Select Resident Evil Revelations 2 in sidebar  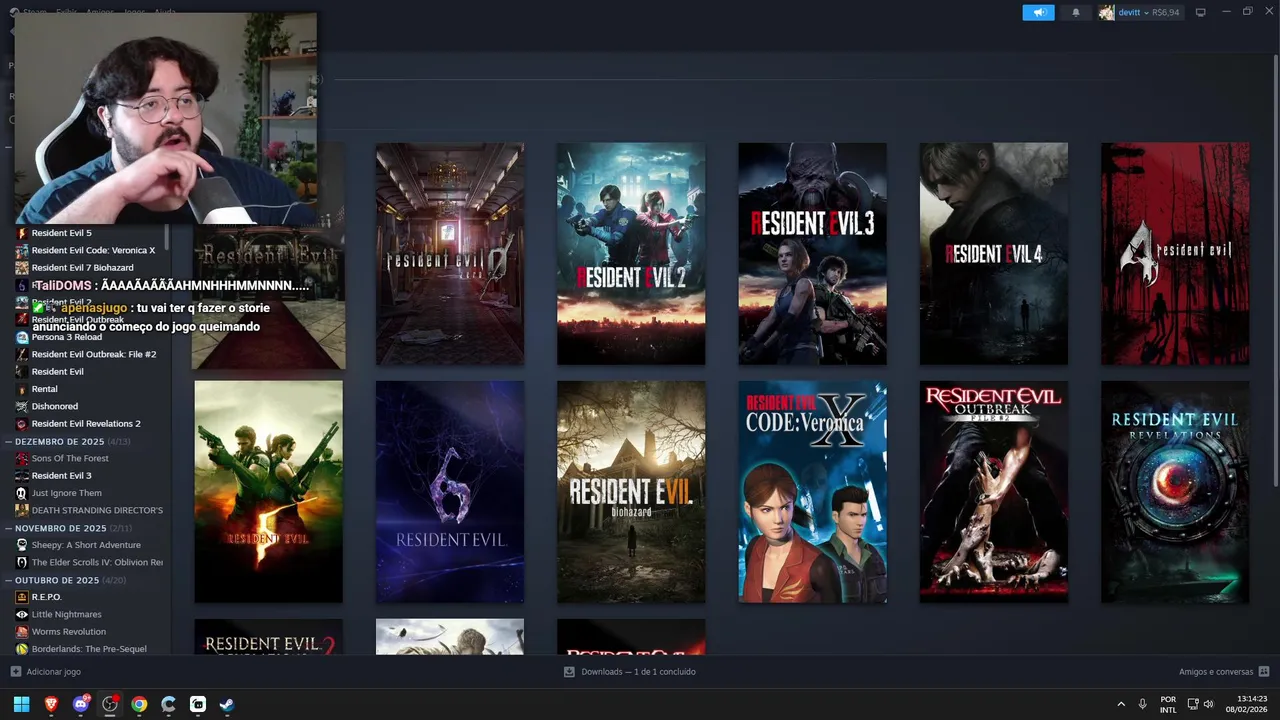[x=85, y=424]
